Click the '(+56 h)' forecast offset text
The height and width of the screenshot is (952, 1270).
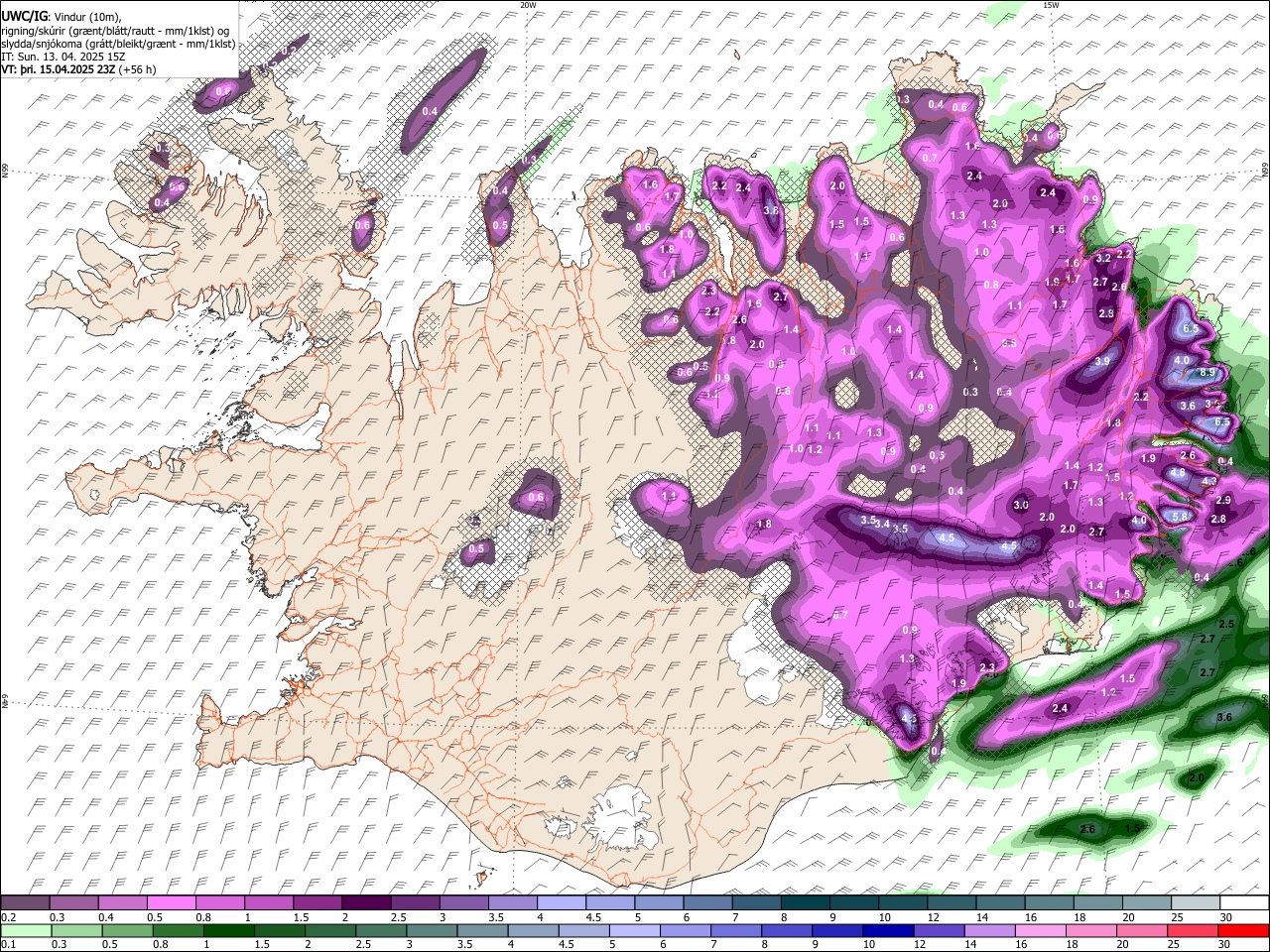click(138, 70)
